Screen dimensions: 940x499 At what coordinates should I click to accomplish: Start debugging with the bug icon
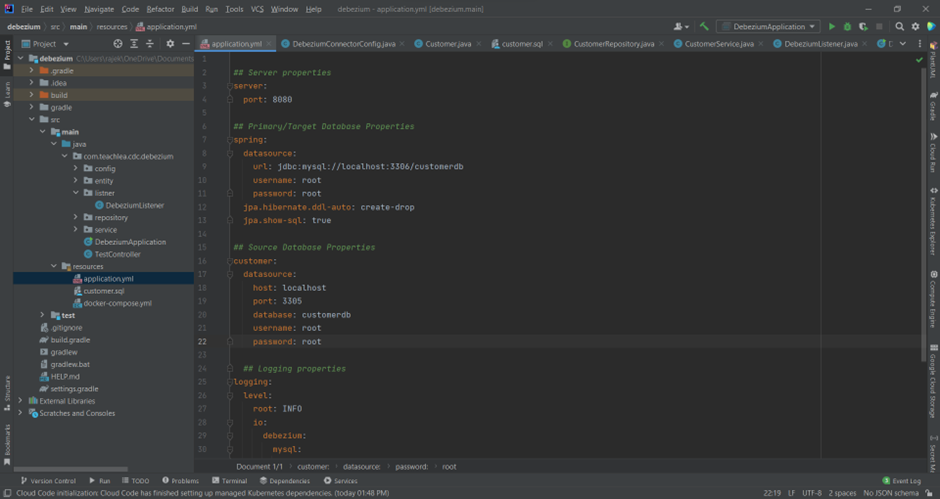(x=847, y=26)
